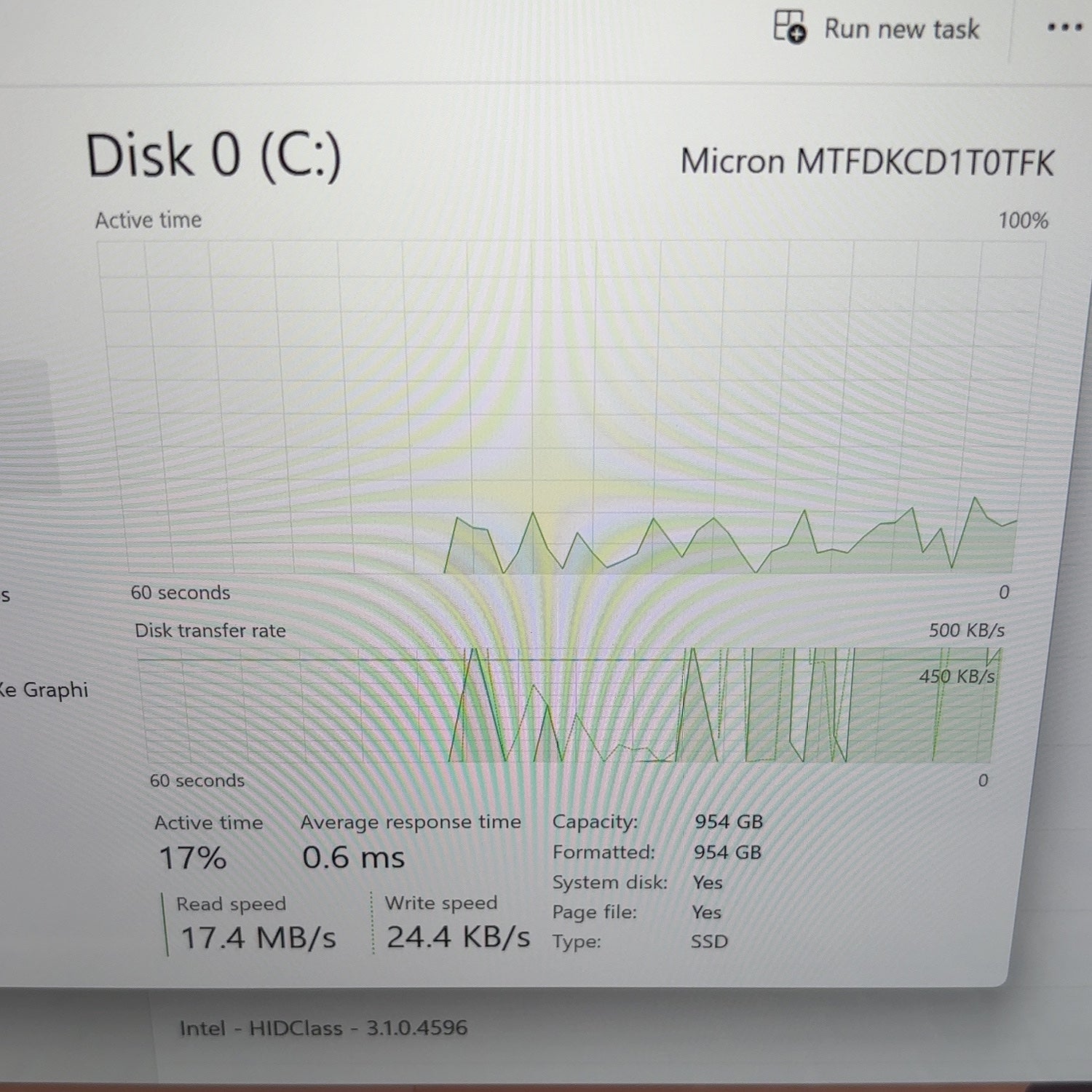Viewport: 1092px width, 1092px height.
Task: Click the Read speed label
Action: (231, 904)
